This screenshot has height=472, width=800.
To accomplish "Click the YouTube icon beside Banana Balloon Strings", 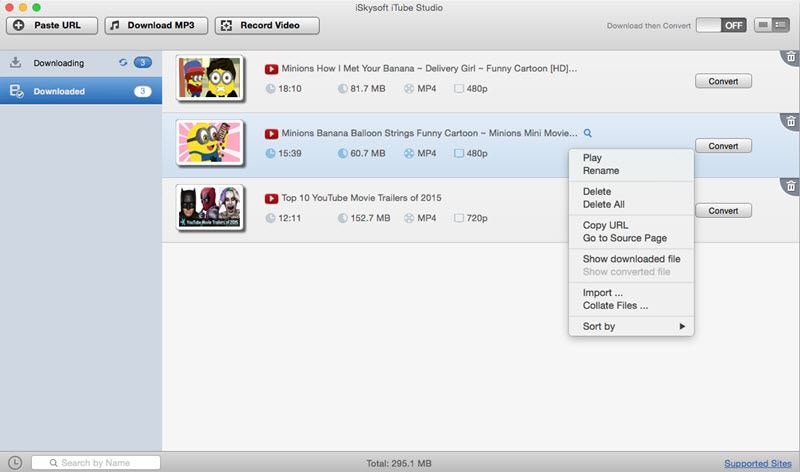I will coord(271,134).
